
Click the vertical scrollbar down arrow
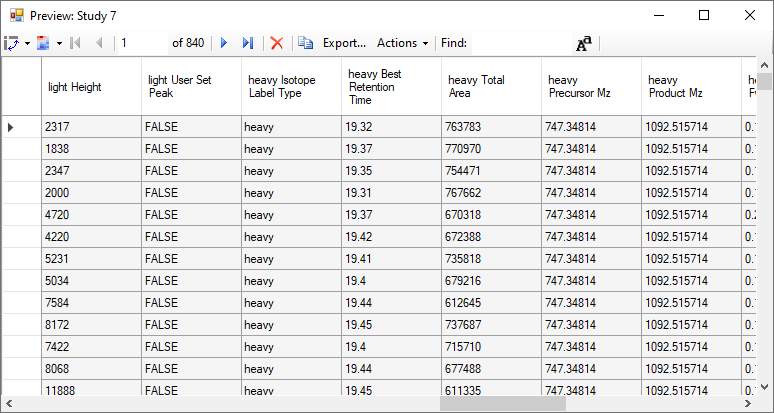(x=765, y=387)
